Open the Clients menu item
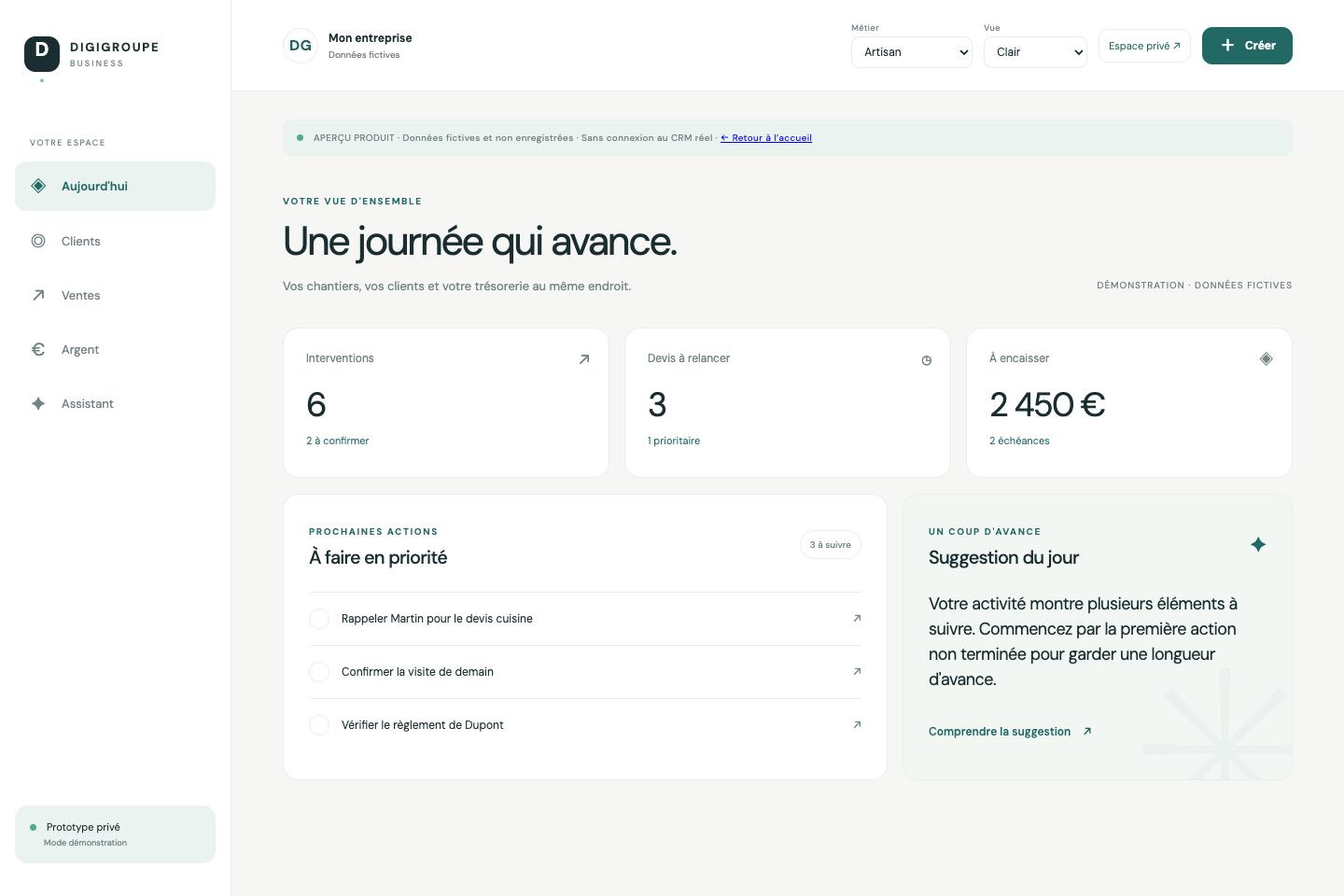Viewport: 1344px width, 896px height. click(x=115, y=241)
